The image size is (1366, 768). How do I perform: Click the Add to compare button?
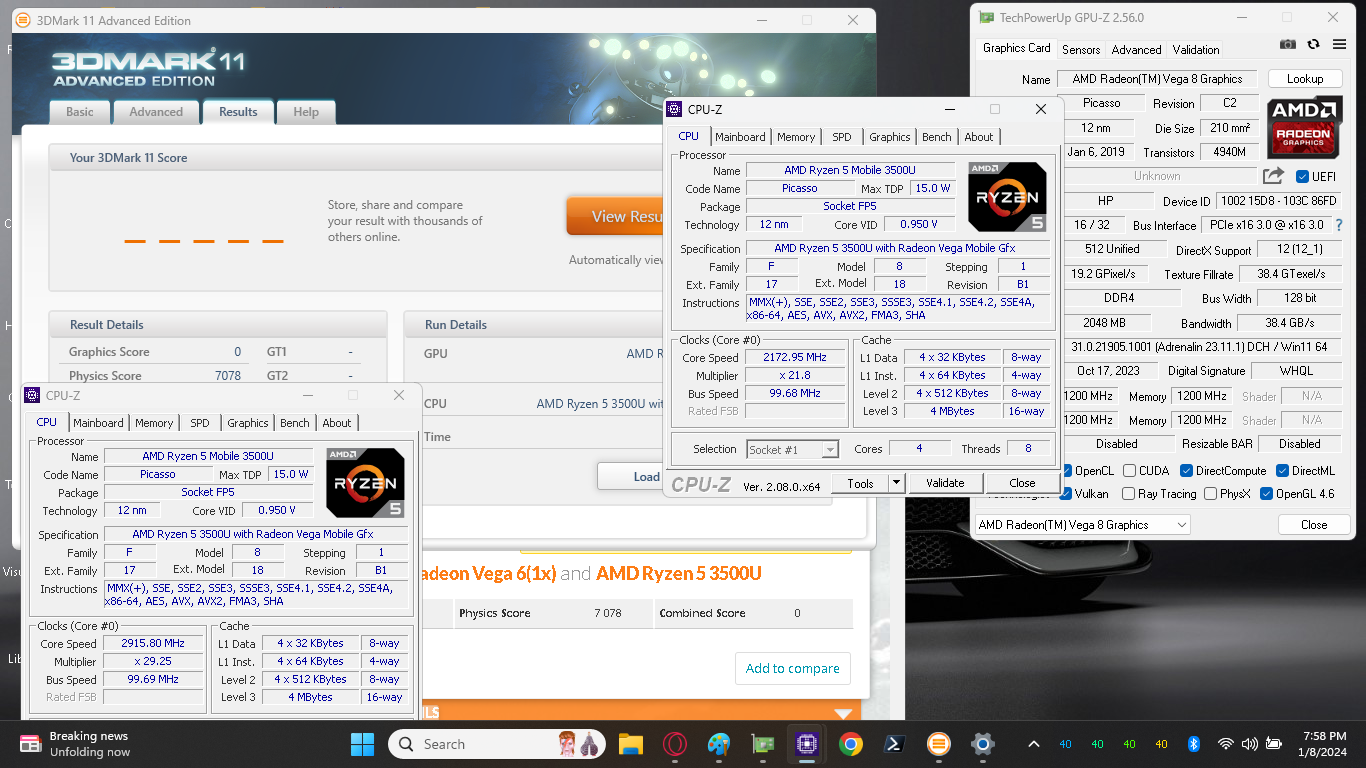[x=793, y=668]
